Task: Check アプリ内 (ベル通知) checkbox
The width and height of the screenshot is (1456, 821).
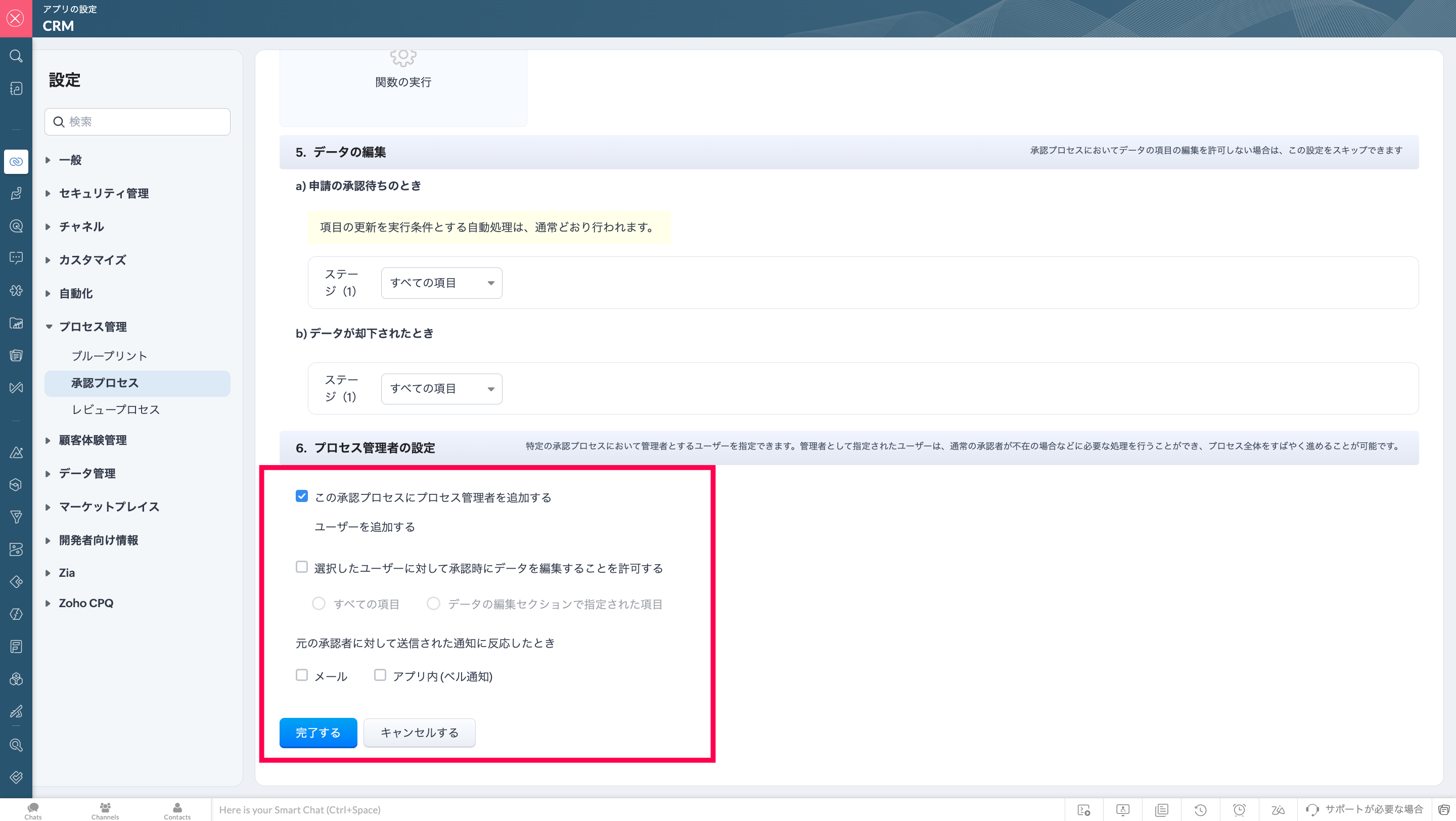Action: pos(380,675)
